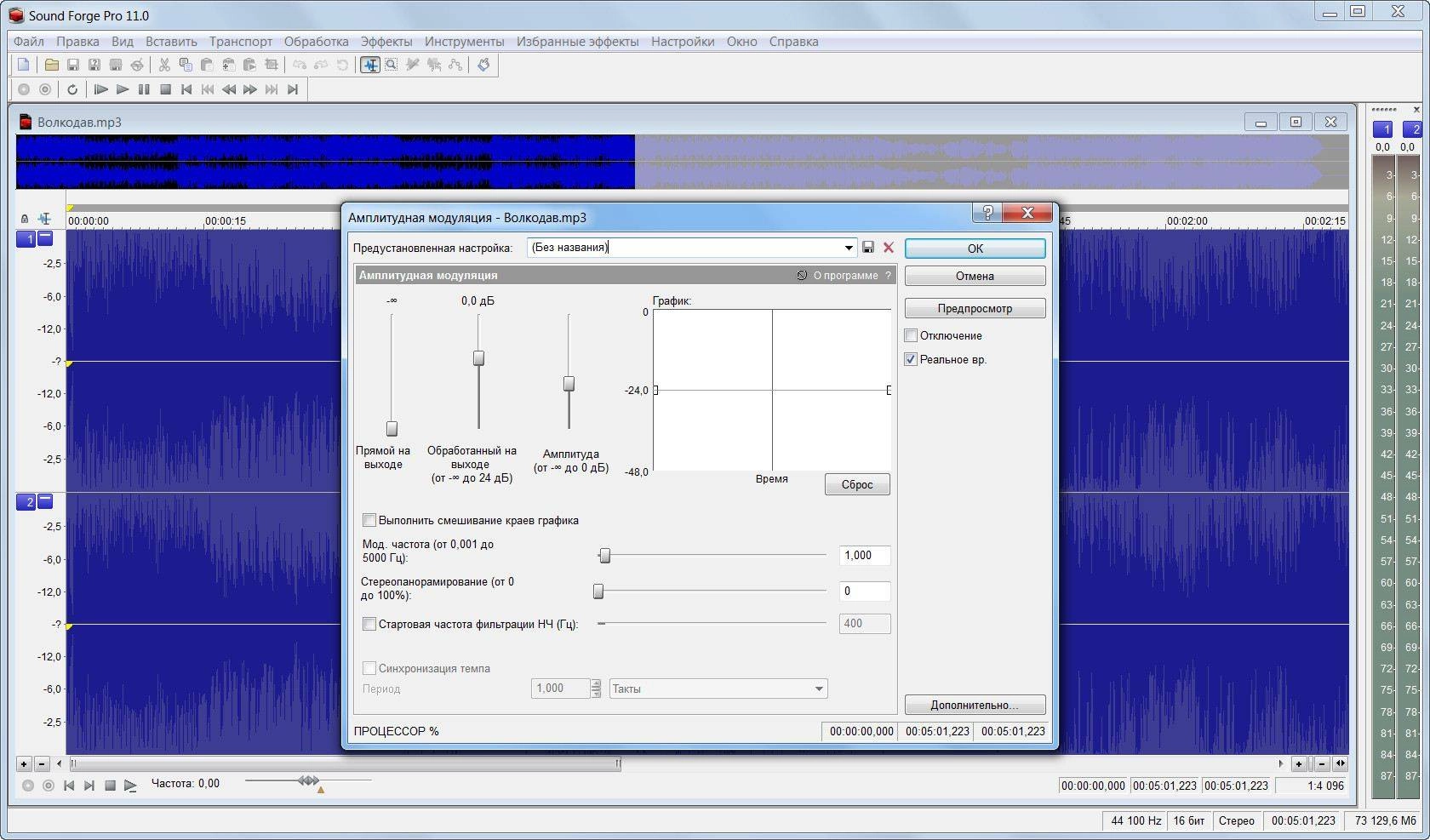Click the Обработанный на выходе slider handle
1430x840 pixels.
(478, 358)
